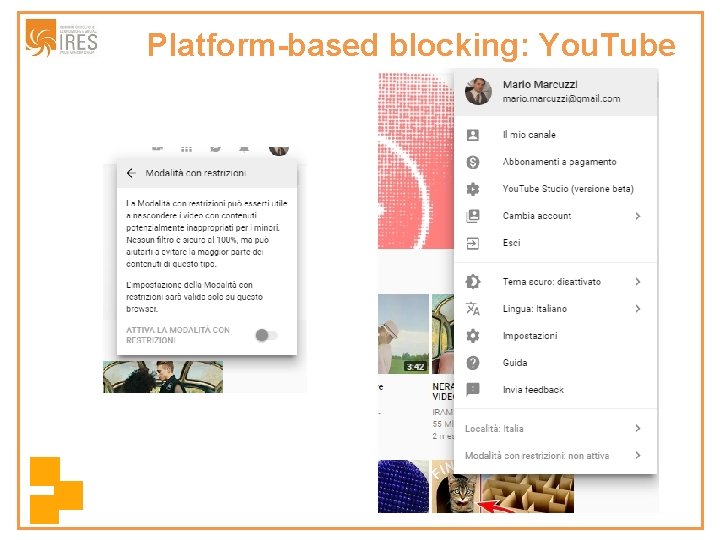Click the video thumbnail below restrictions panel
Image resolution: width=720 pixels, height=540 pixels.
click(163, 377)
